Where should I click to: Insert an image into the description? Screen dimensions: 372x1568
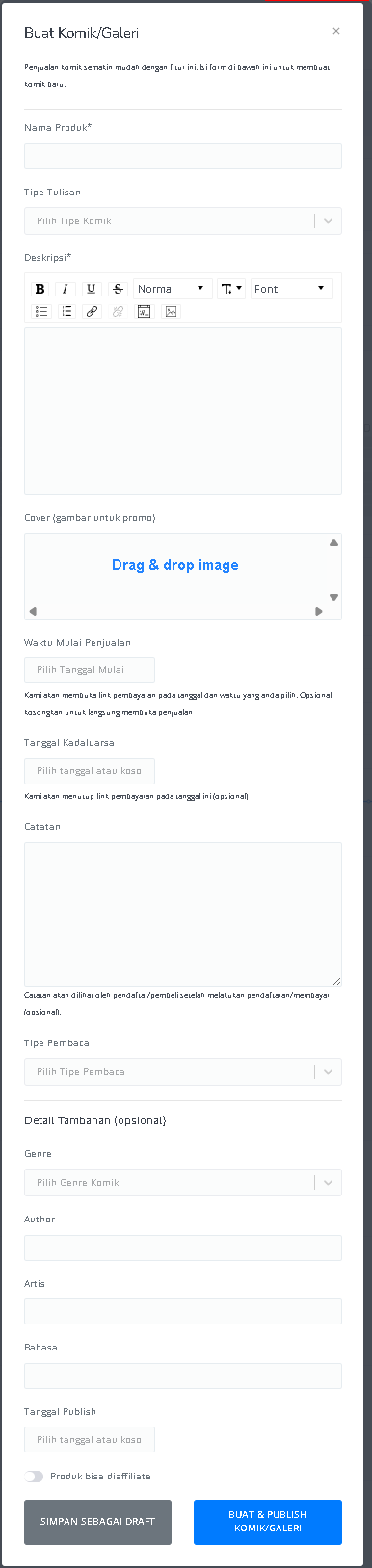(x=171, y=312)
